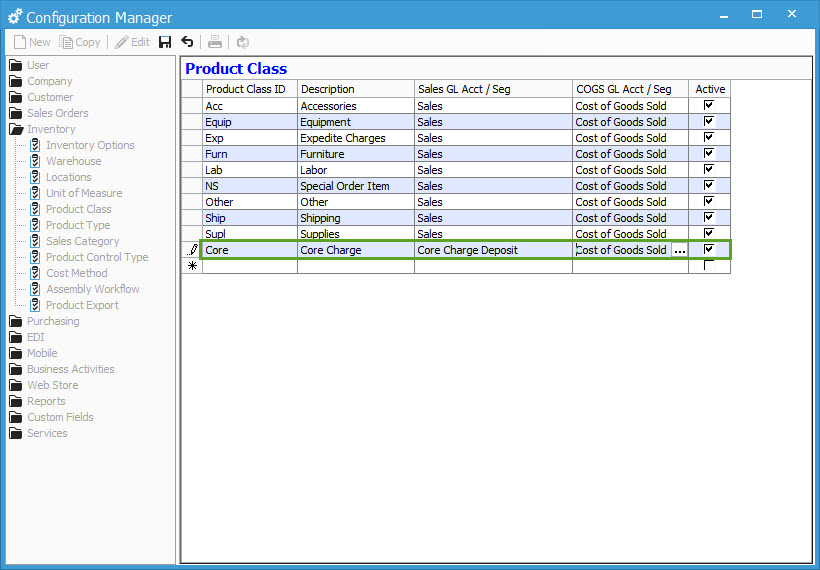The width and height of the screenshot is (820, 570).
Task: Click the new row asterisk selector
Action: (192, 266)
